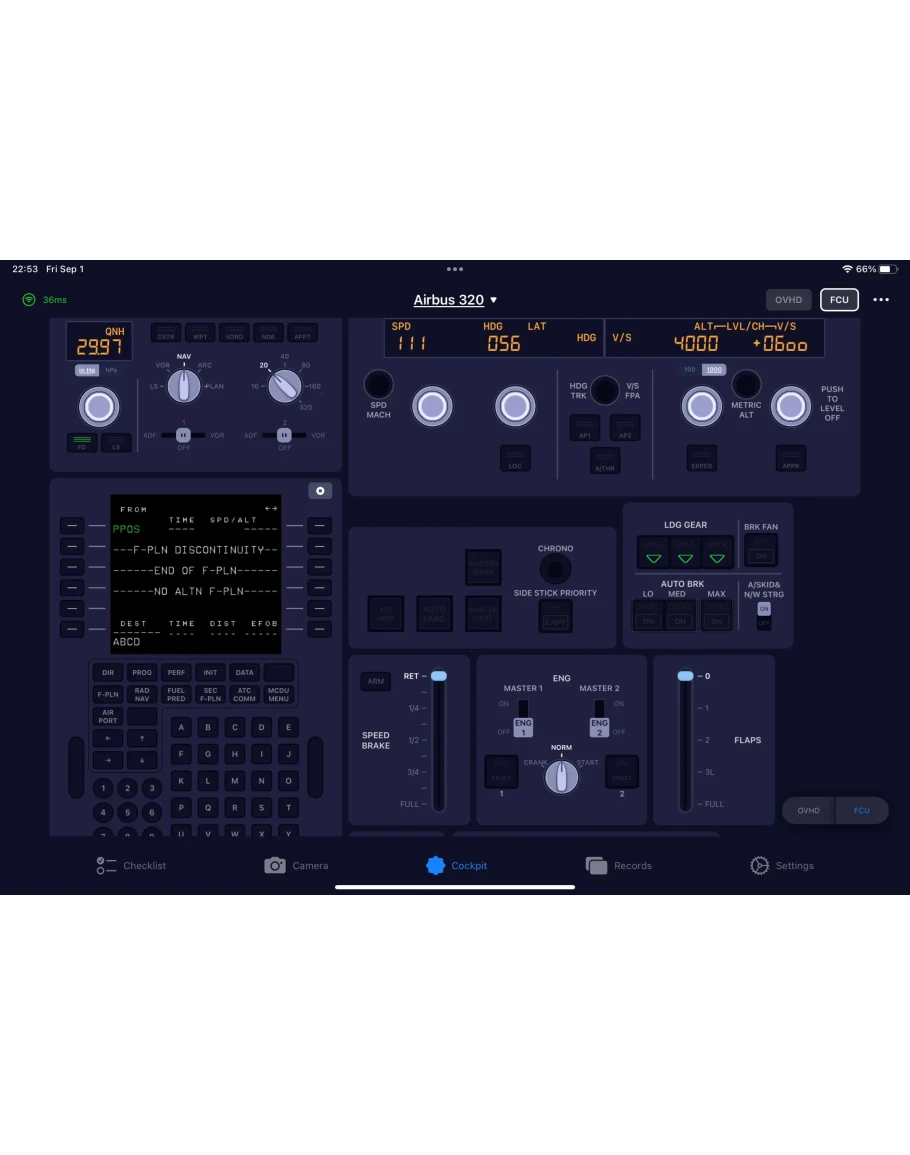Image resolution: width=910 pixels, height=1155 pixels.
Task: Move the ADF/VOR 1 selector switch
Action: click(x=183, y=435)
